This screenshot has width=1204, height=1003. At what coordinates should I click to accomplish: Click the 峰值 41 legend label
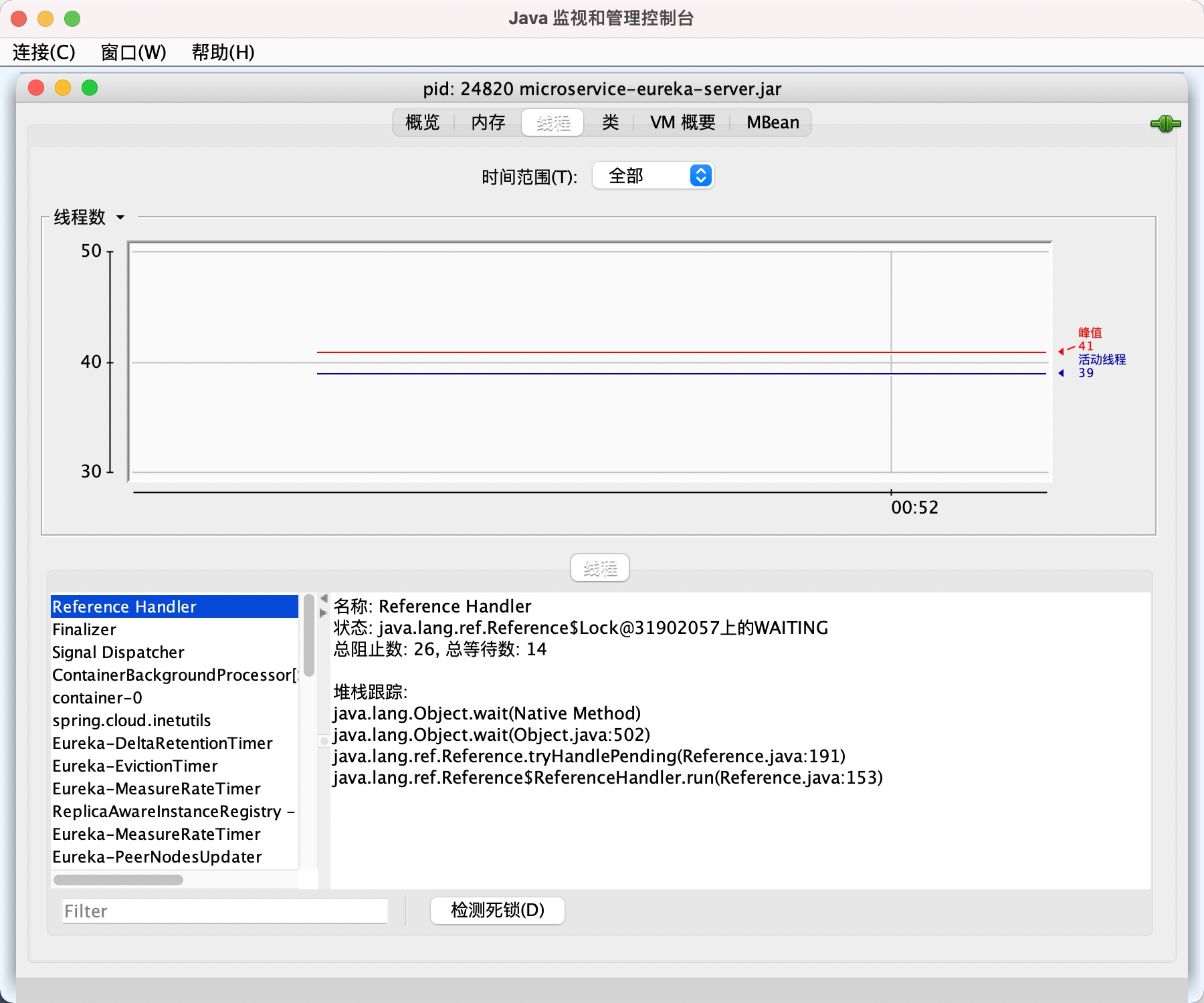tap(1089, 339)
